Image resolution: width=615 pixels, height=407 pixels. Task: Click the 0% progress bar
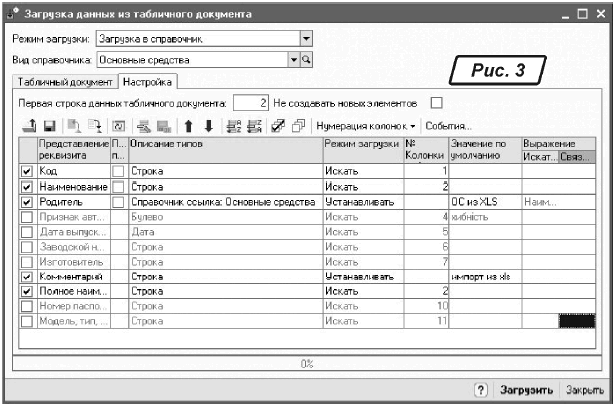(307, 362)
